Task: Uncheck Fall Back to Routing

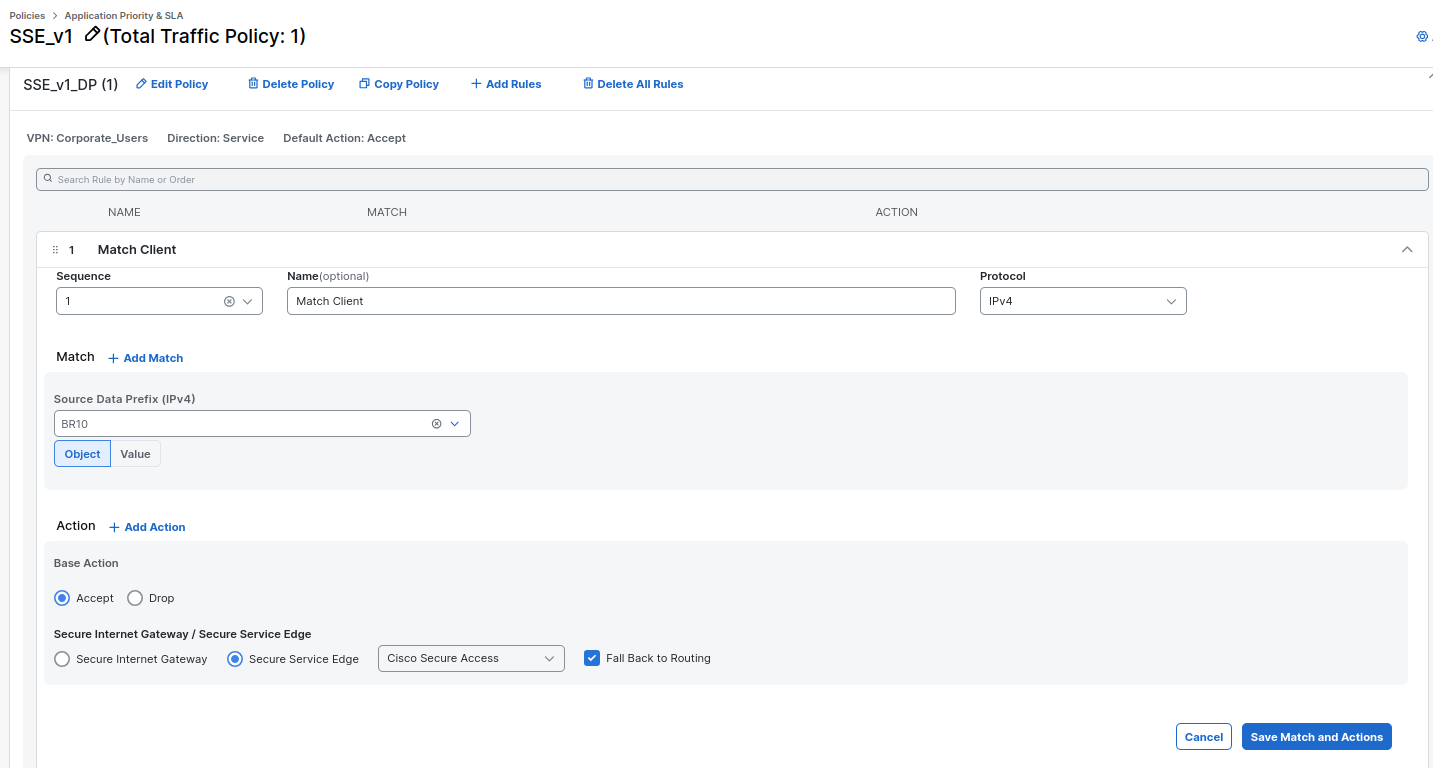Action: 592,658
